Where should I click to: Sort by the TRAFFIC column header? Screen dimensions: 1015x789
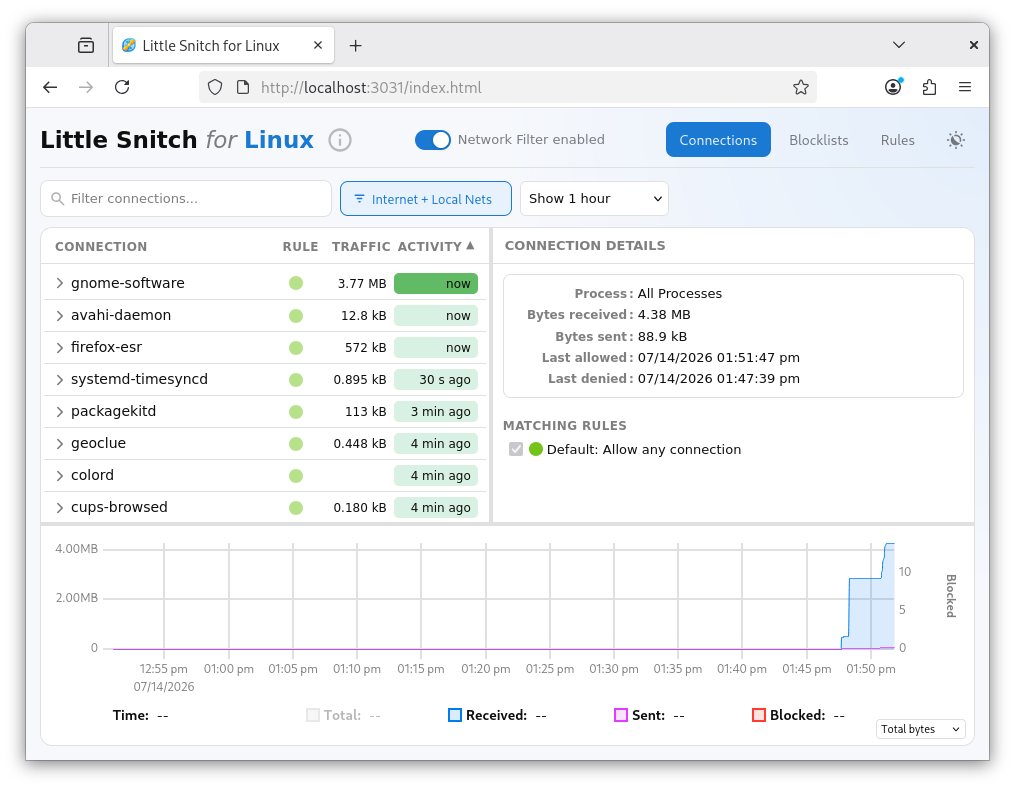[361, 247]
